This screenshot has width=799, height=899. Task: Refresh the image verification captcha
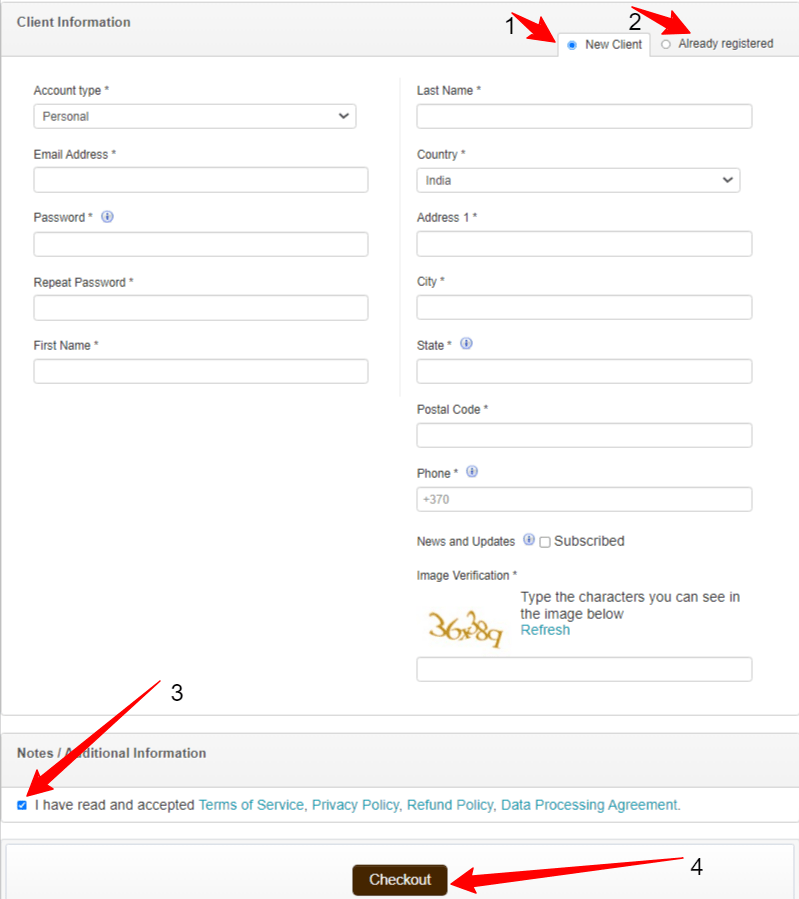545,630
